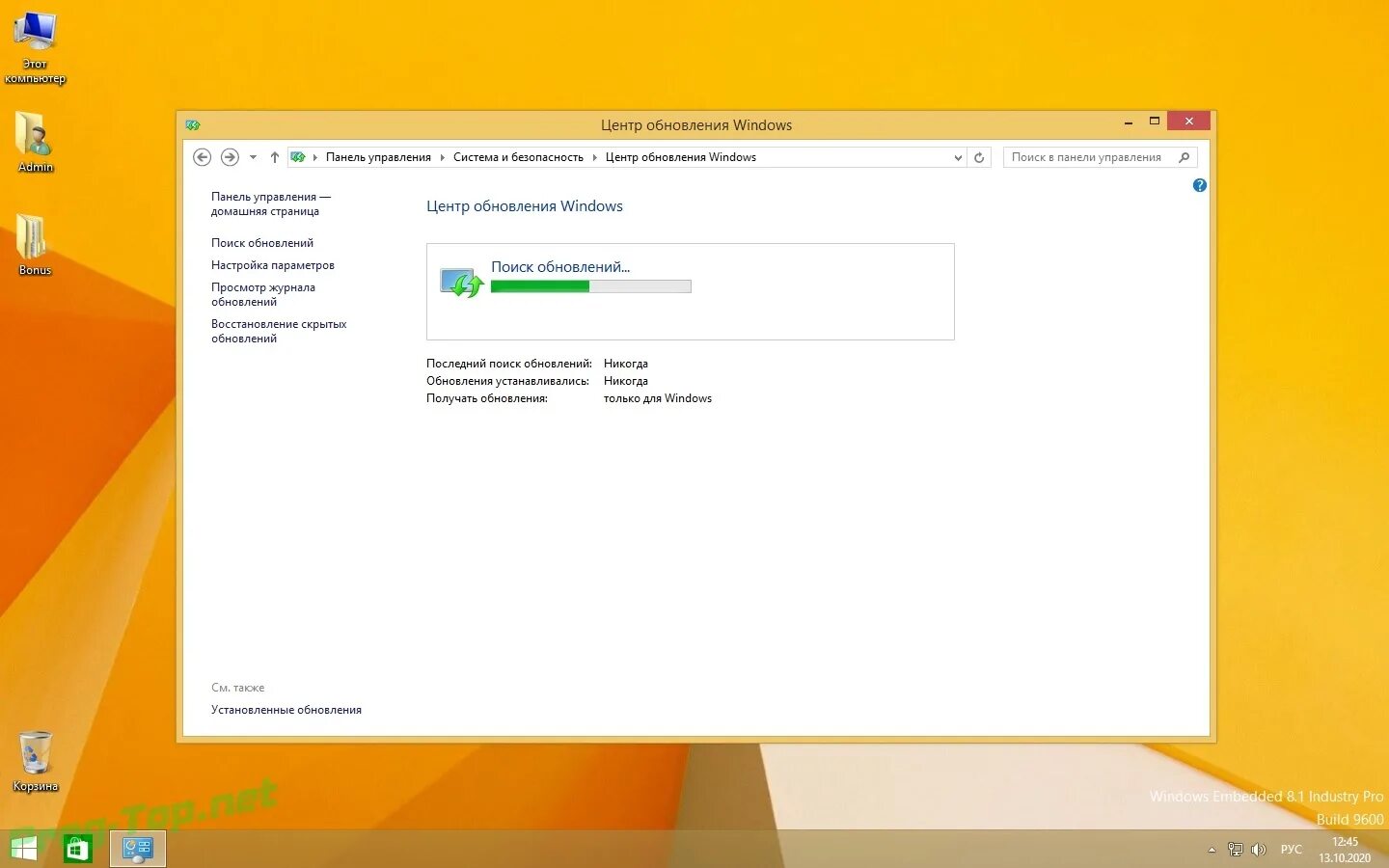Image resolution: width=1389 pixels, height=868 pixels.
Task: Expand chevron after Панель управления
Action: (442, 157)
